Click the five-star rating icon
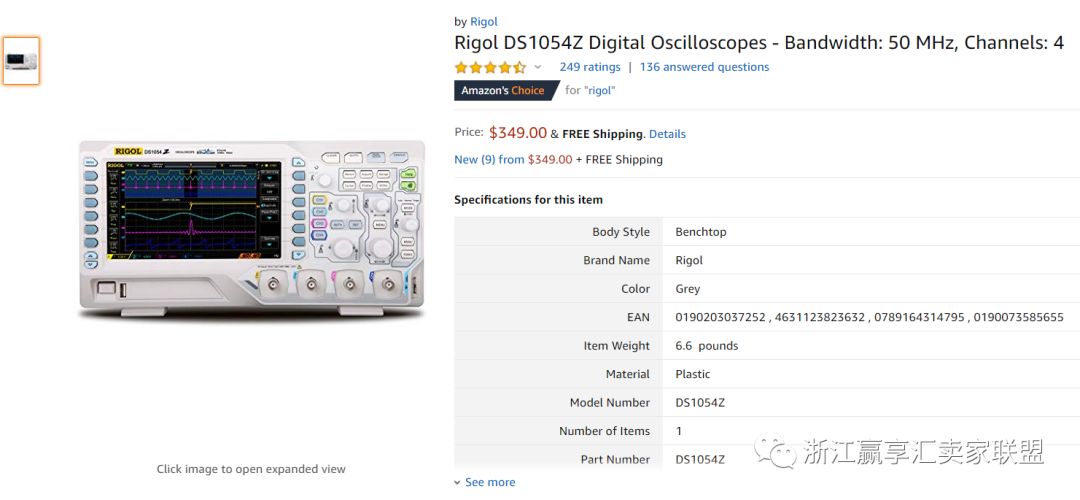Viewport: 1080px width, 500px height. coord(490,68)
